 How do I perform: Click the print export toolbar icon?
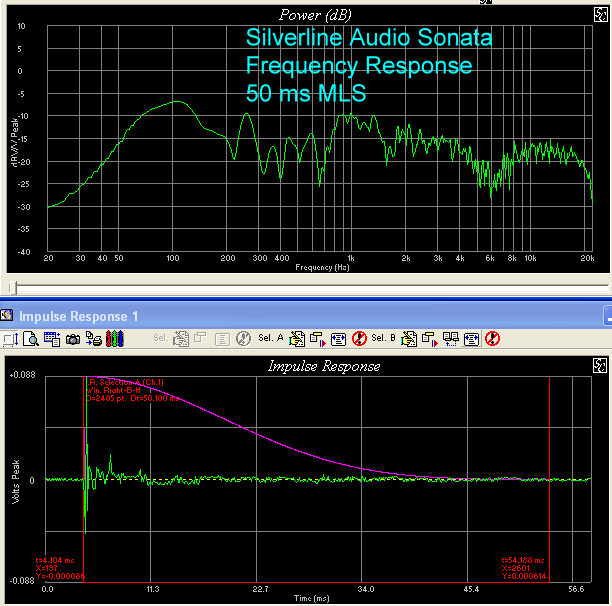92,339
